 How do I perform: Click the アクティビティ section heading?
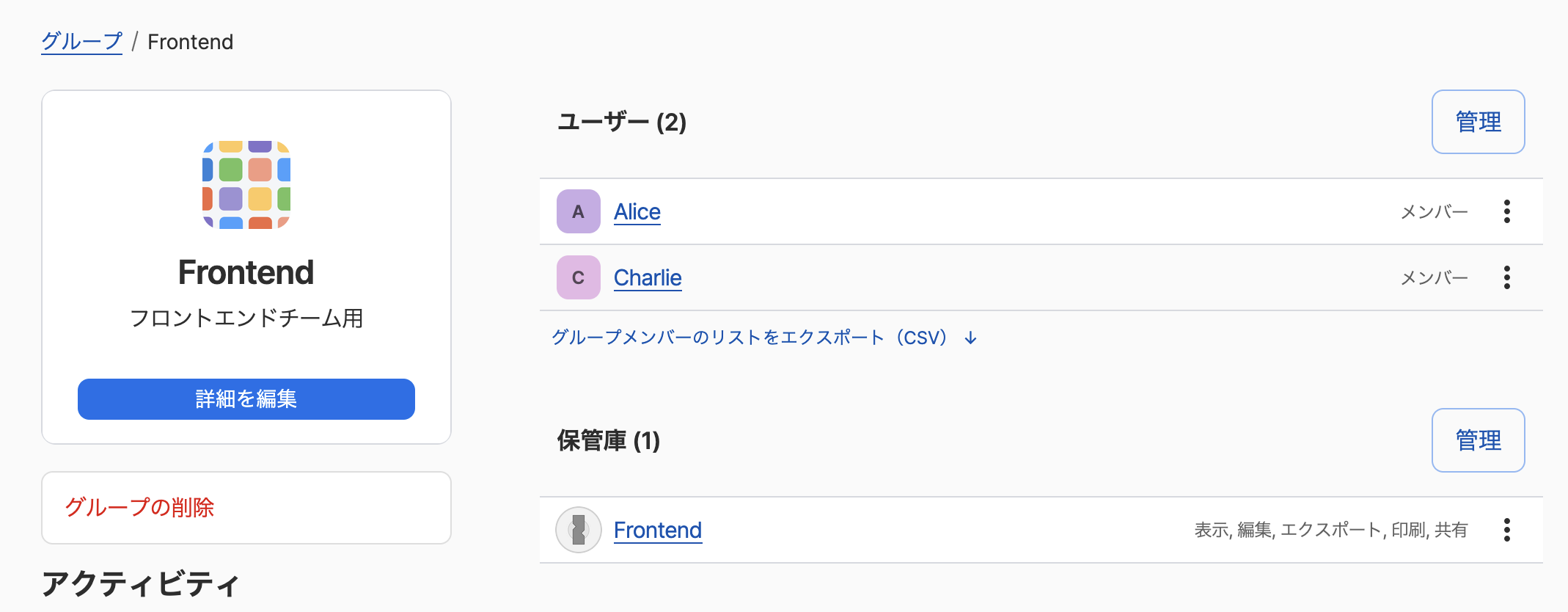pyautogui.click(x=139, y=585)
